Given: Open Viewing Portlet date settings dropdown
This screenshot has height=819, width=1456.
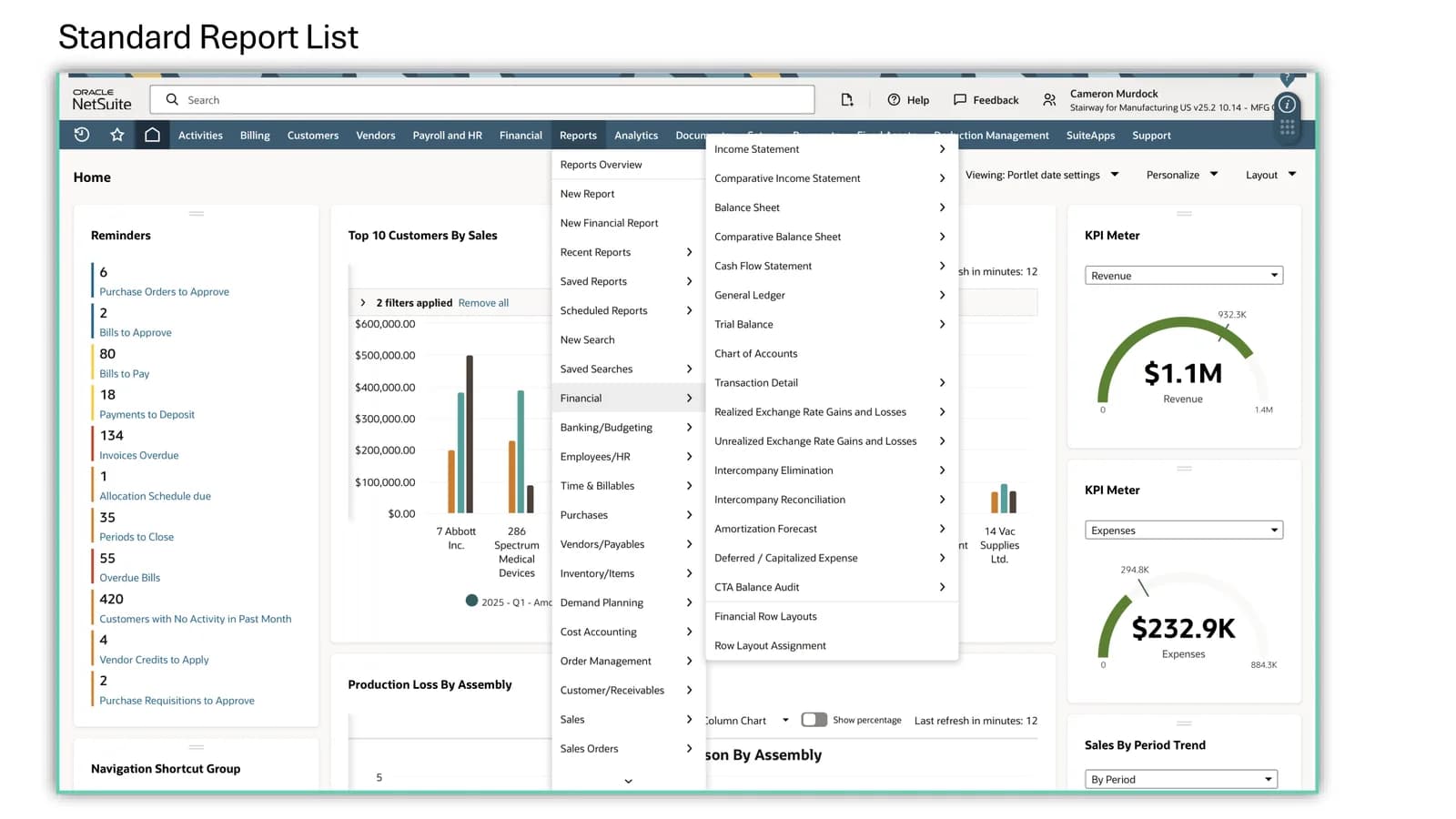Looking at the screenshot, I should pyautogui.click(x=1042, y=175).
